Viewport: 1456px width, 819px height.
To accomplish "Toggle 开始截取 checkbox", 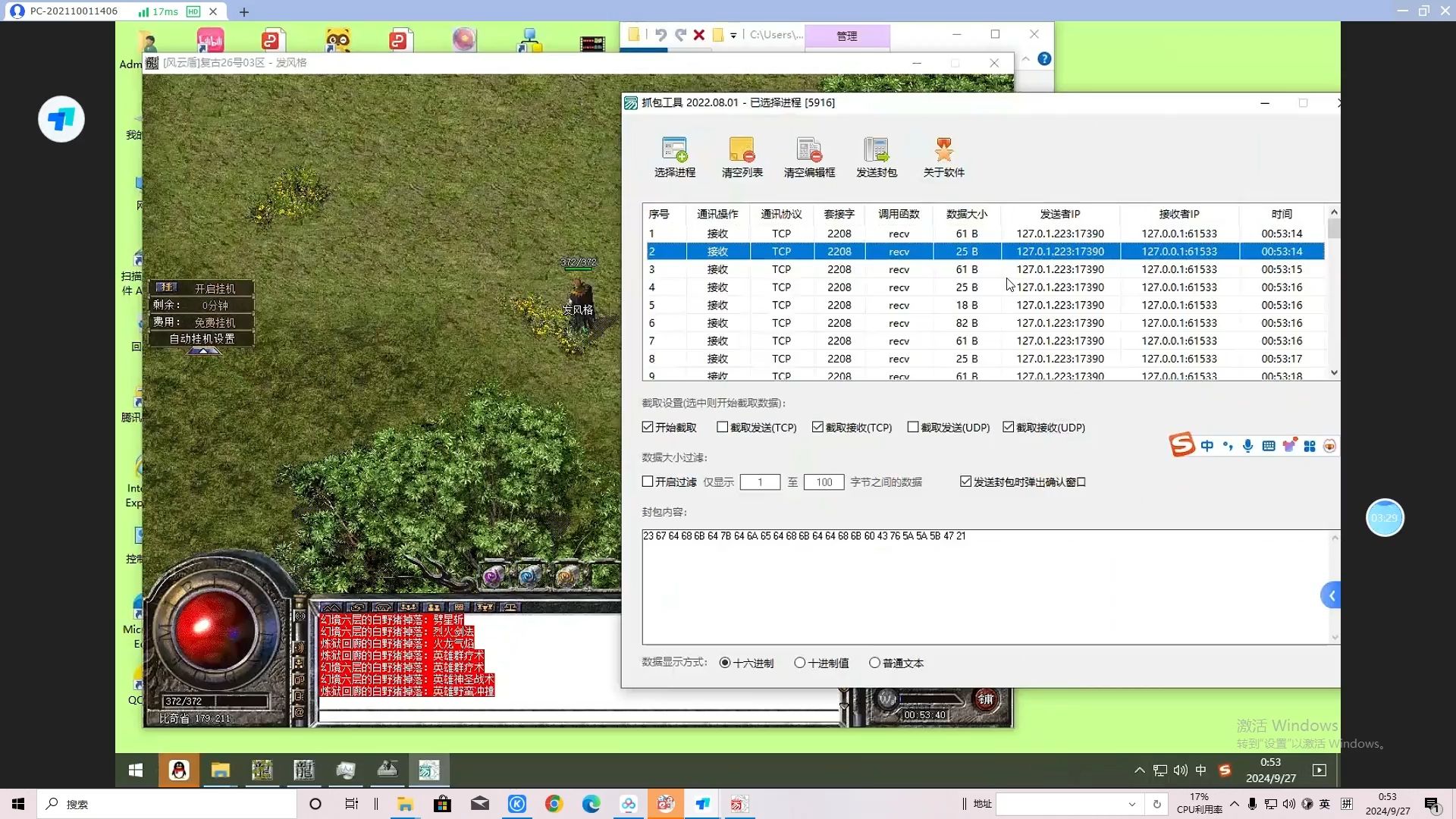I will click(648, 428).
